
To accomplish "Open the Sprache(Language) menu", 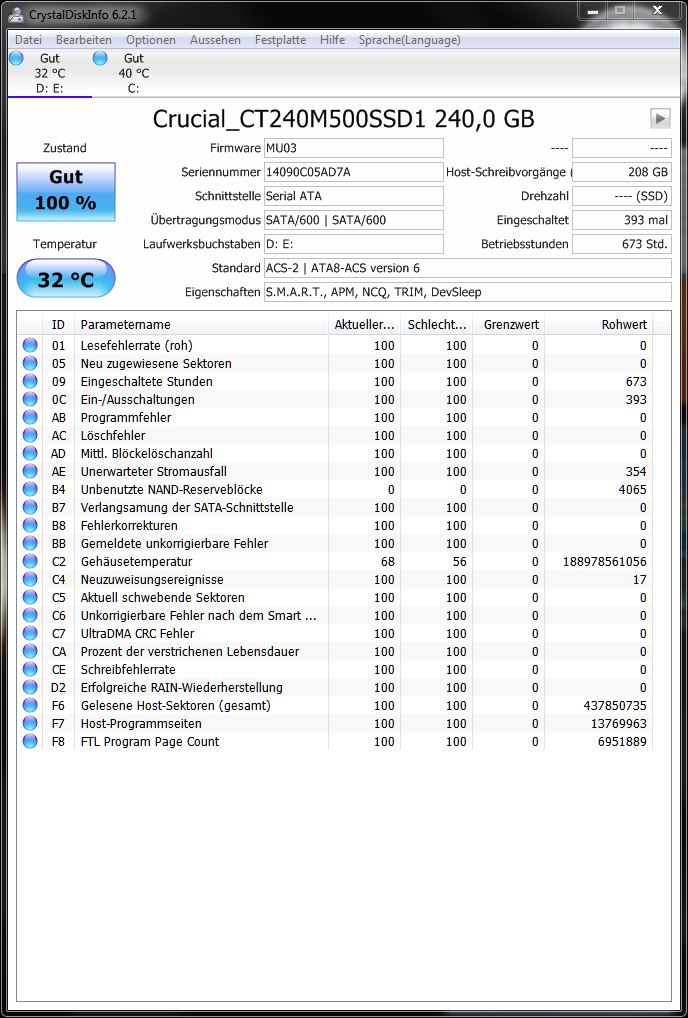I will (x=410, y=40).
